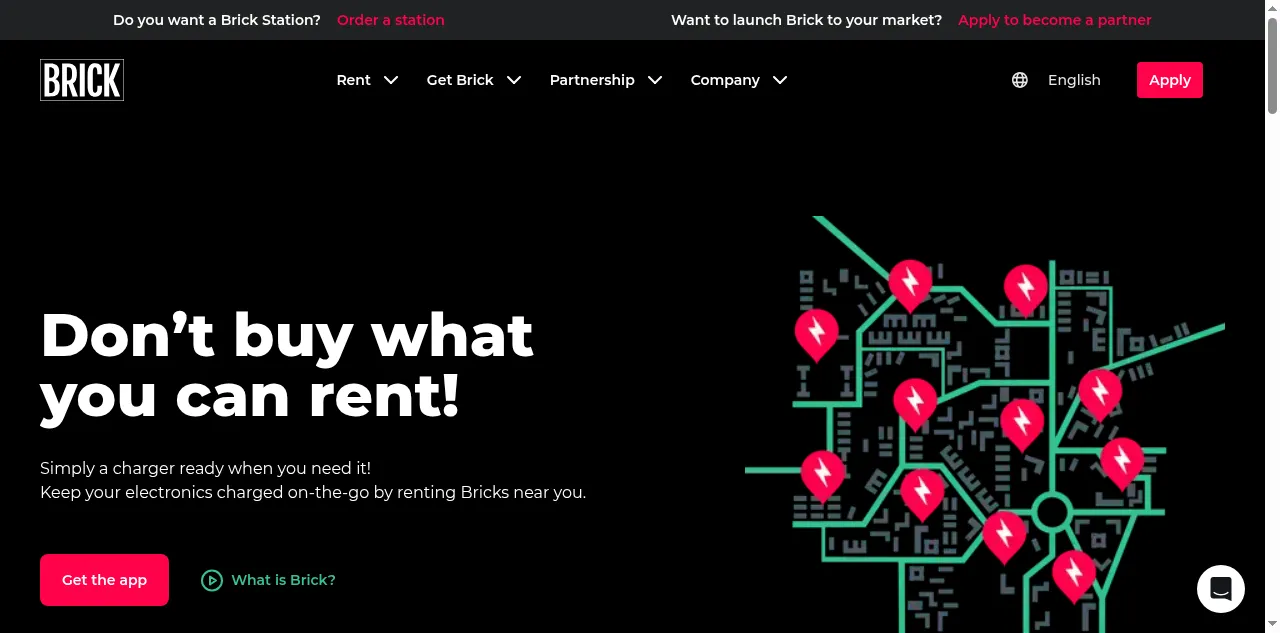This screenshot has height=633, width=1280.
Task: Open the Company menu item
Action: (725, 80)
